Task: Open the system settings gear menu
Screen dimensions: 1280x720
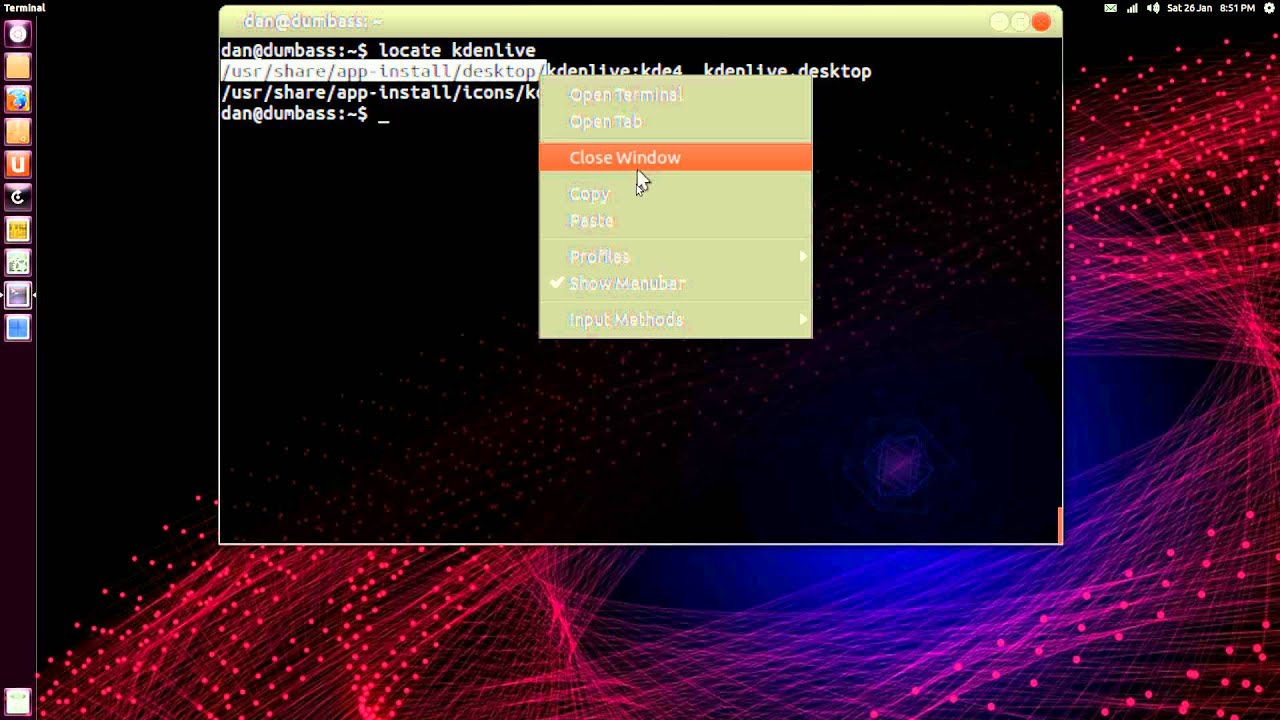Action: pos(1269,8)
